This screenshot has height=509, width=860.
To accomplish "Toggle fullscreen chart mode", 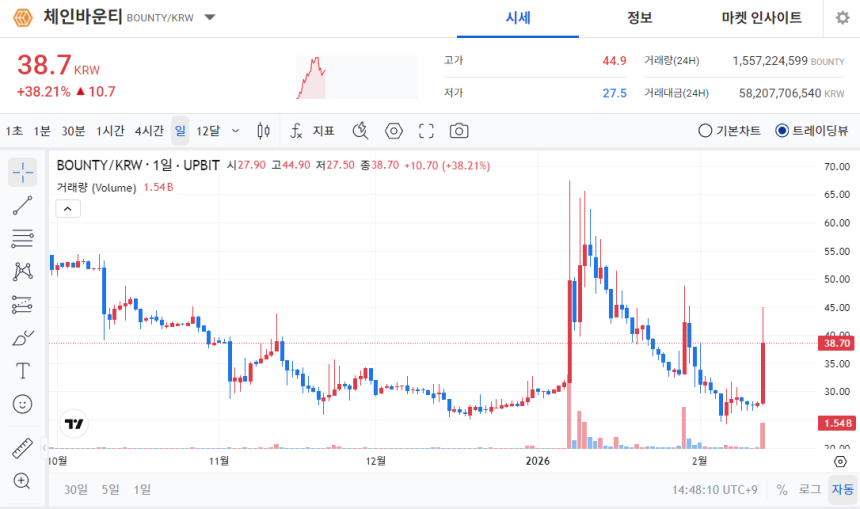I will point(426,131).
